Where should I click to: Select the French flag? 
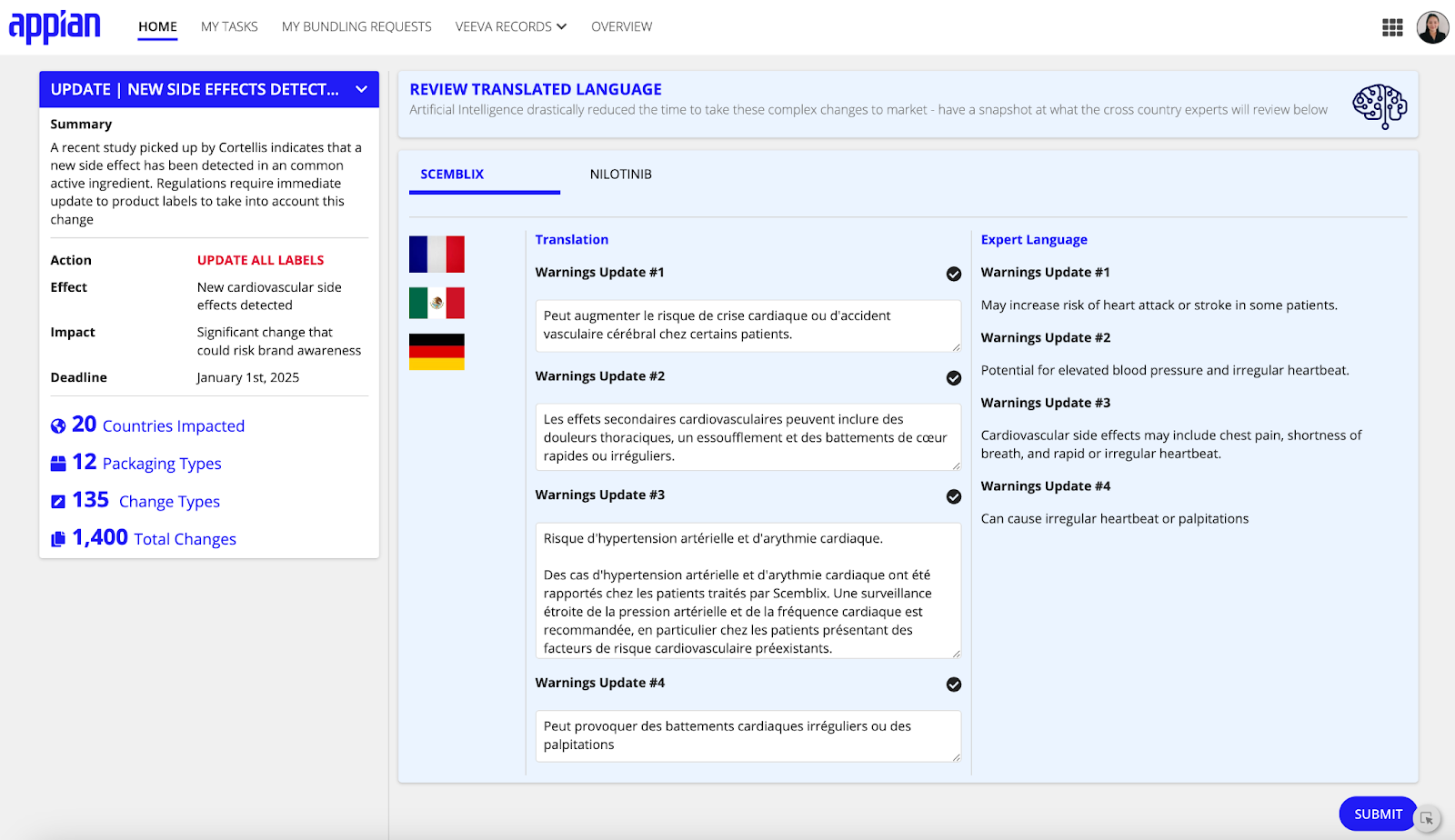click(436, 254)
